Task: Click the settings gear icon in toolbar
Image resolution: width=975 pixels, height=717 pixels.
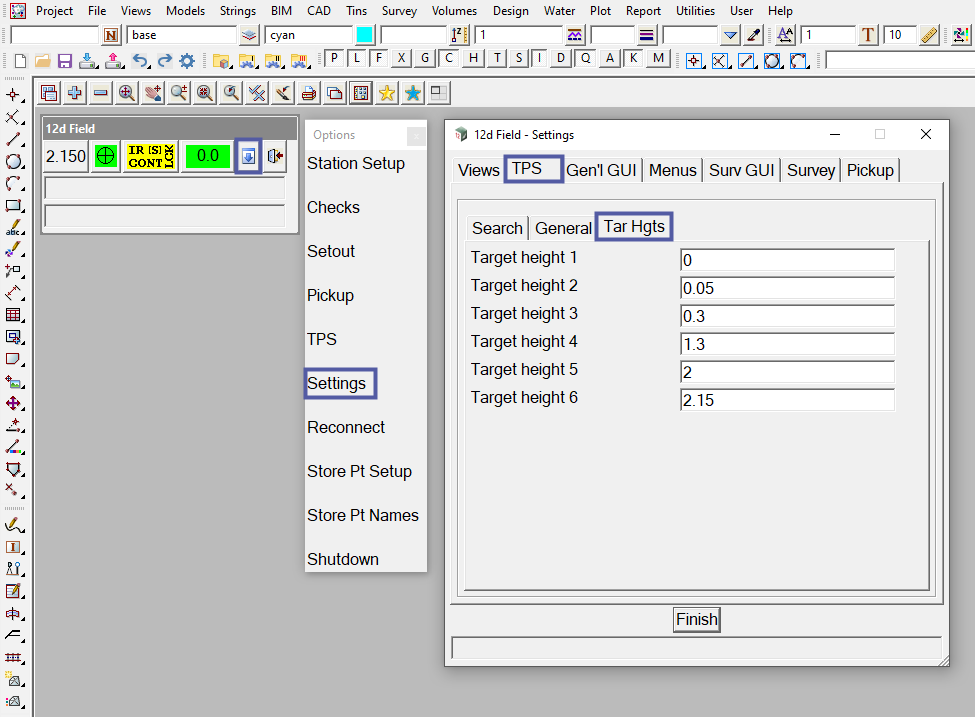Action: 186,61
